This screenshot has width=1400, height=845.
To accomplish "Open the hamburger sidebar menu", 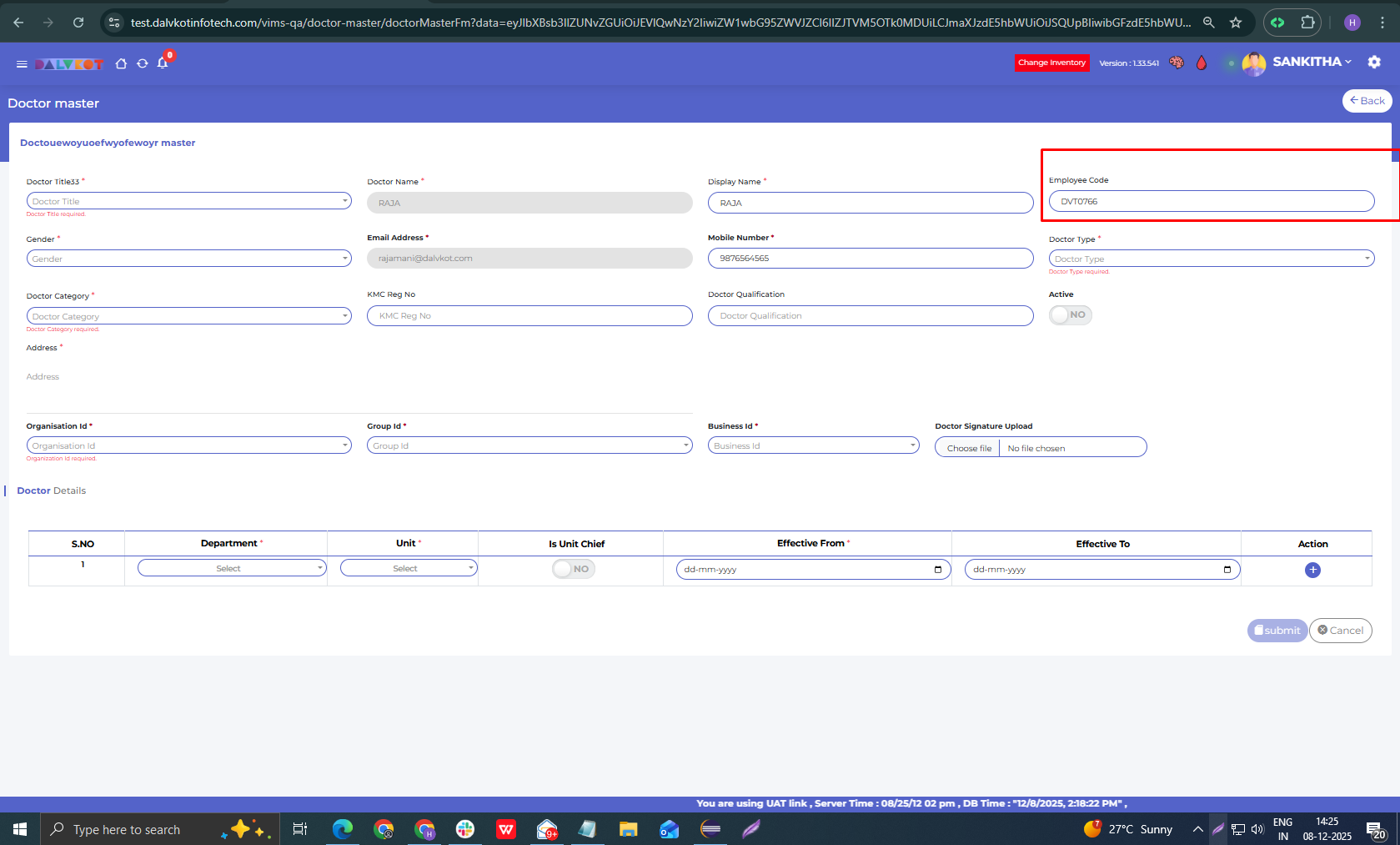I will click(22, 64).
